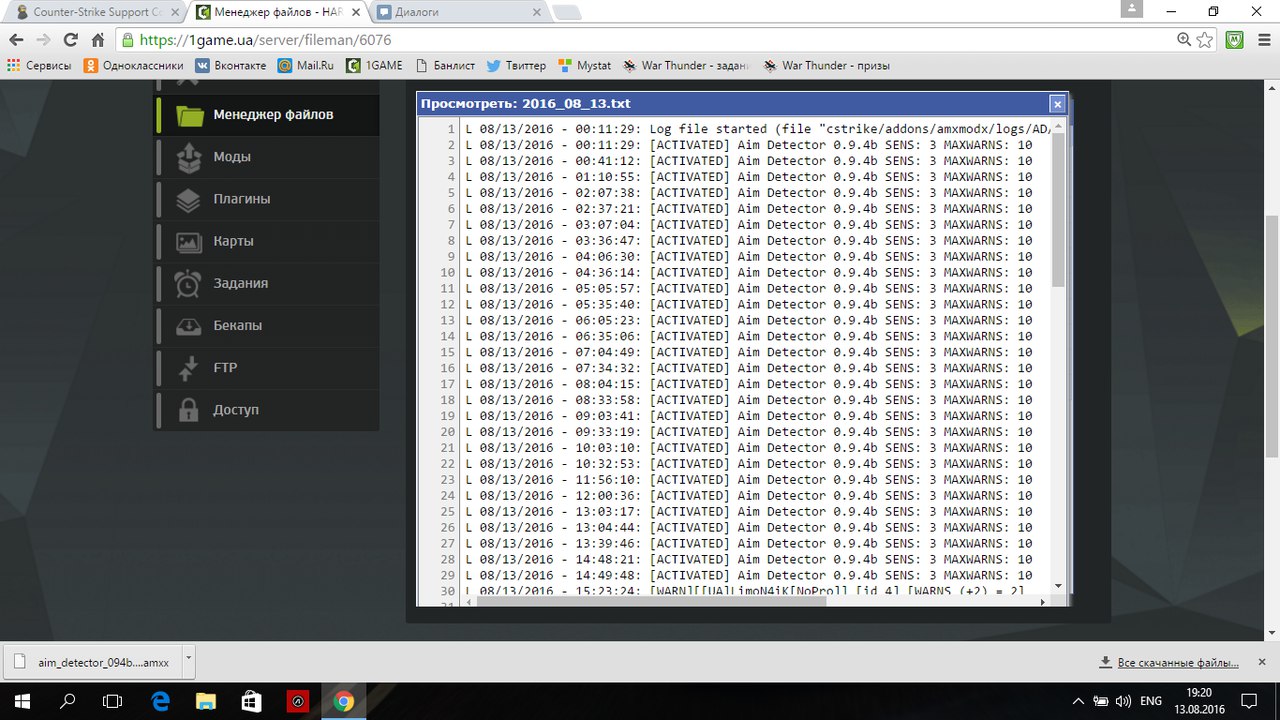Image resolution: width=1280 pixels, height=720 pixels.
Task: Click the ENG language indicator
Action: point(1151,701)
